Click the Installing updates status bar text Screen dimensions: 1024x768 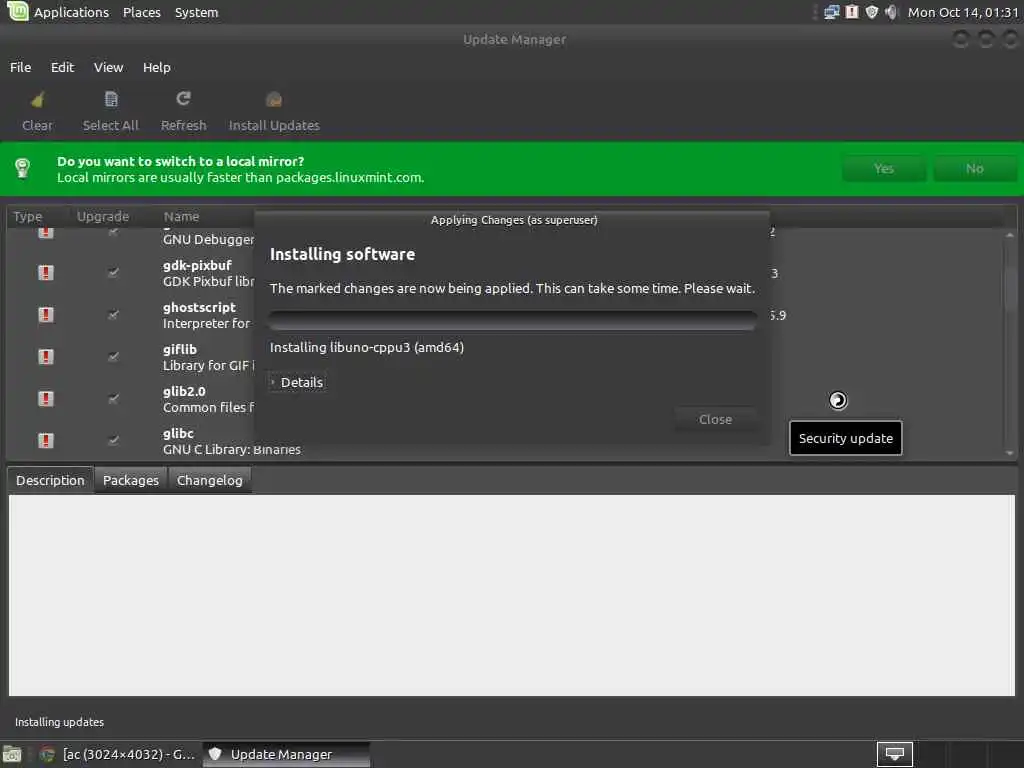(59, 722)
